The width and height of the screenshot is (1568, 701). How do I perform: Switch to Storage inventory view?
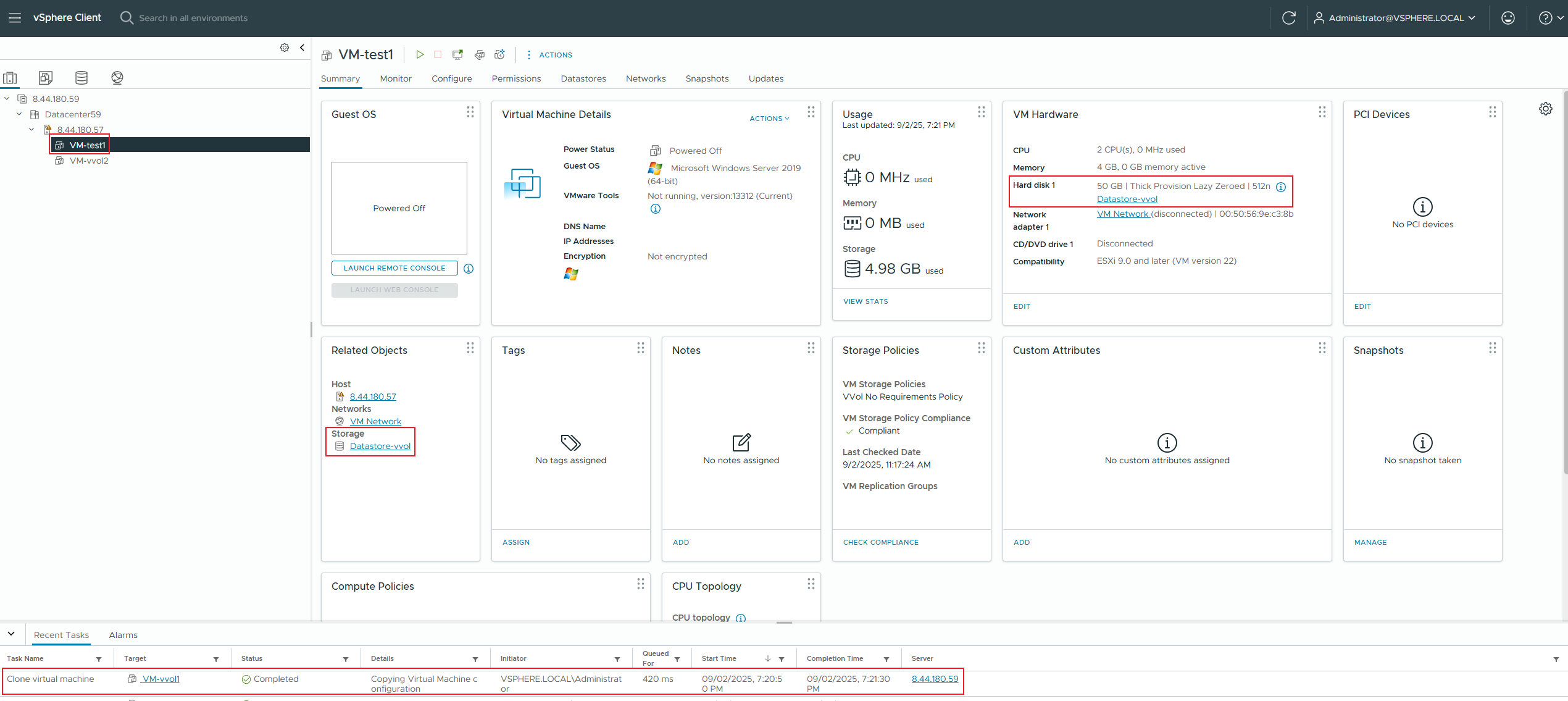click(x=81, y=78)
